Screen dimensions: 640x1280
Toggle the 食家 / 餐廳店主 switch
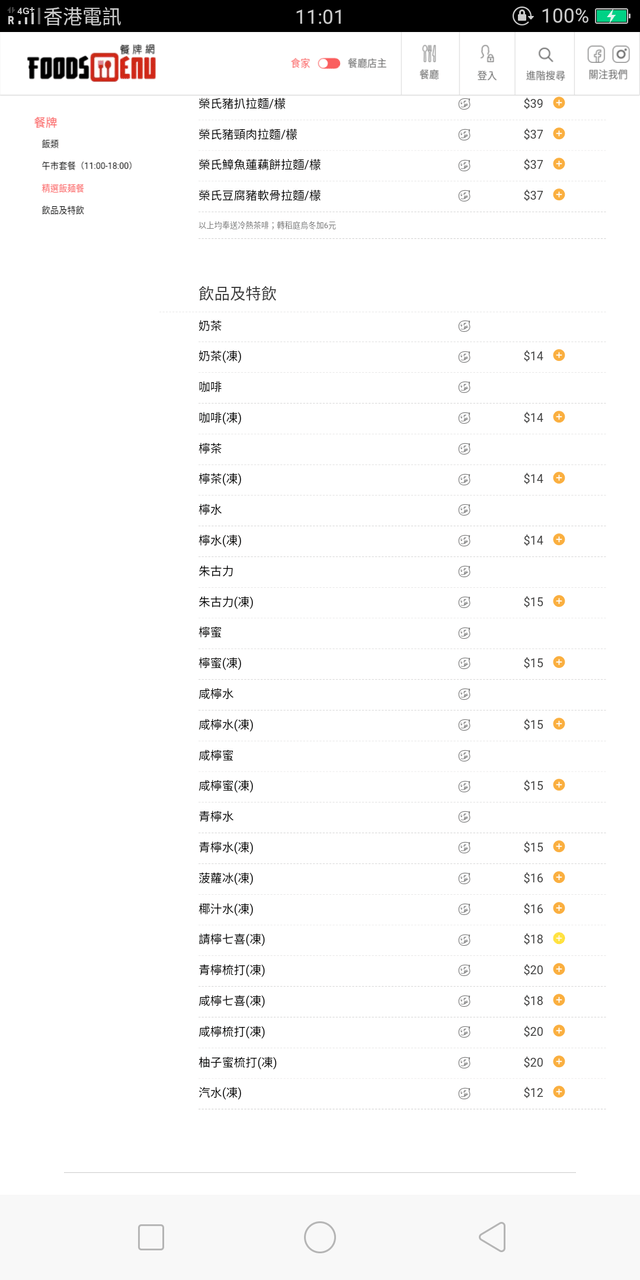(x=329, y=63)
